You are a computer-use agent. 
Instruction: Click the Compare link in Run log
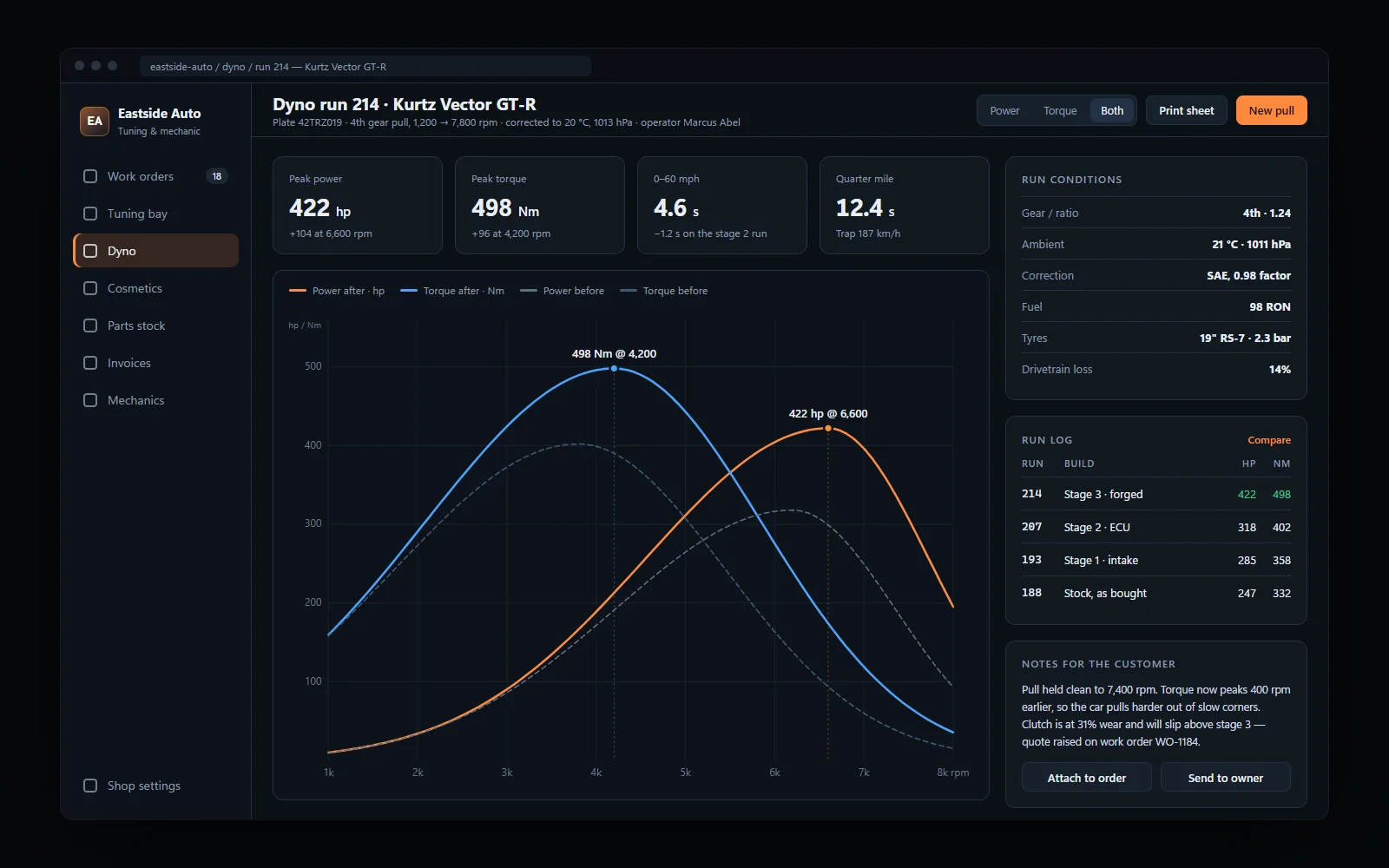tap(1269, 440)
